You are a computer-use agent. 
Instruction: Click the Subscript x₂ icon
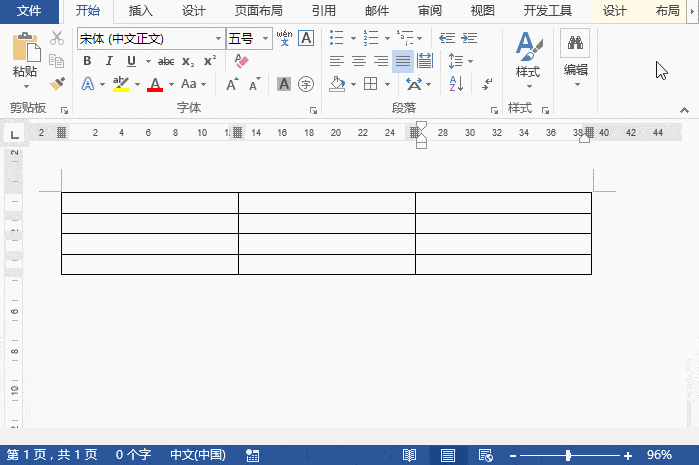point(188,61)
